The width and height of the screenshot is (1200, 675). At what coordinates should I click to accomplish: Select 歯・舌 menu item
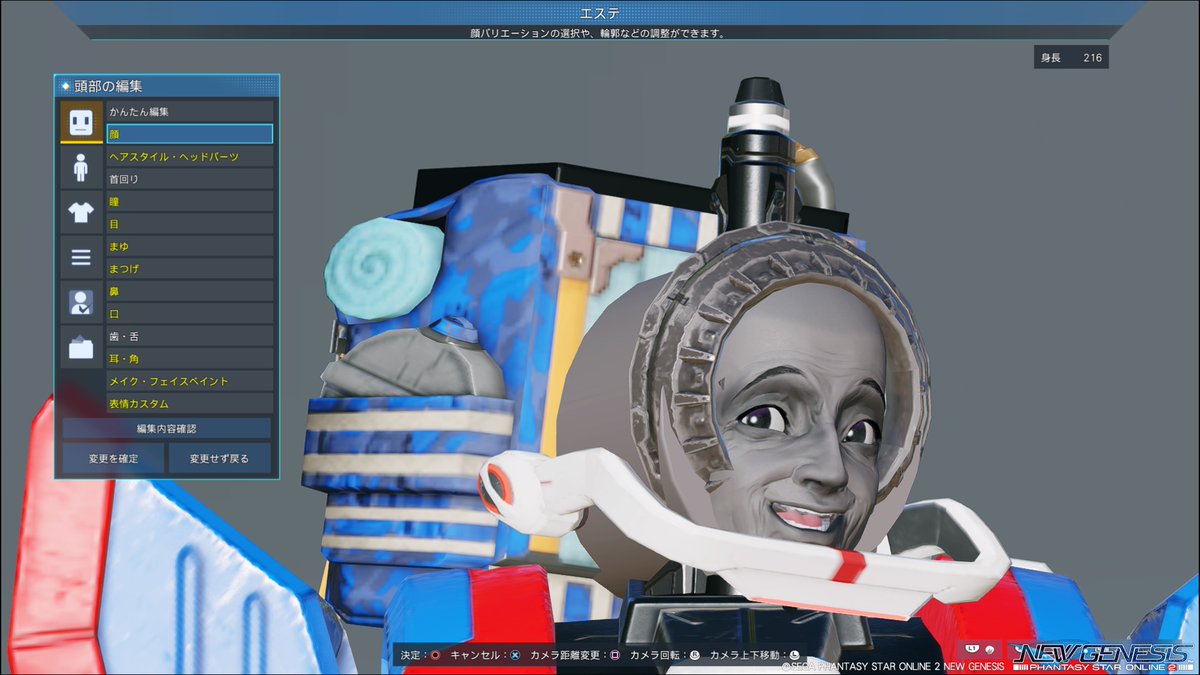[x=189, y=336]
